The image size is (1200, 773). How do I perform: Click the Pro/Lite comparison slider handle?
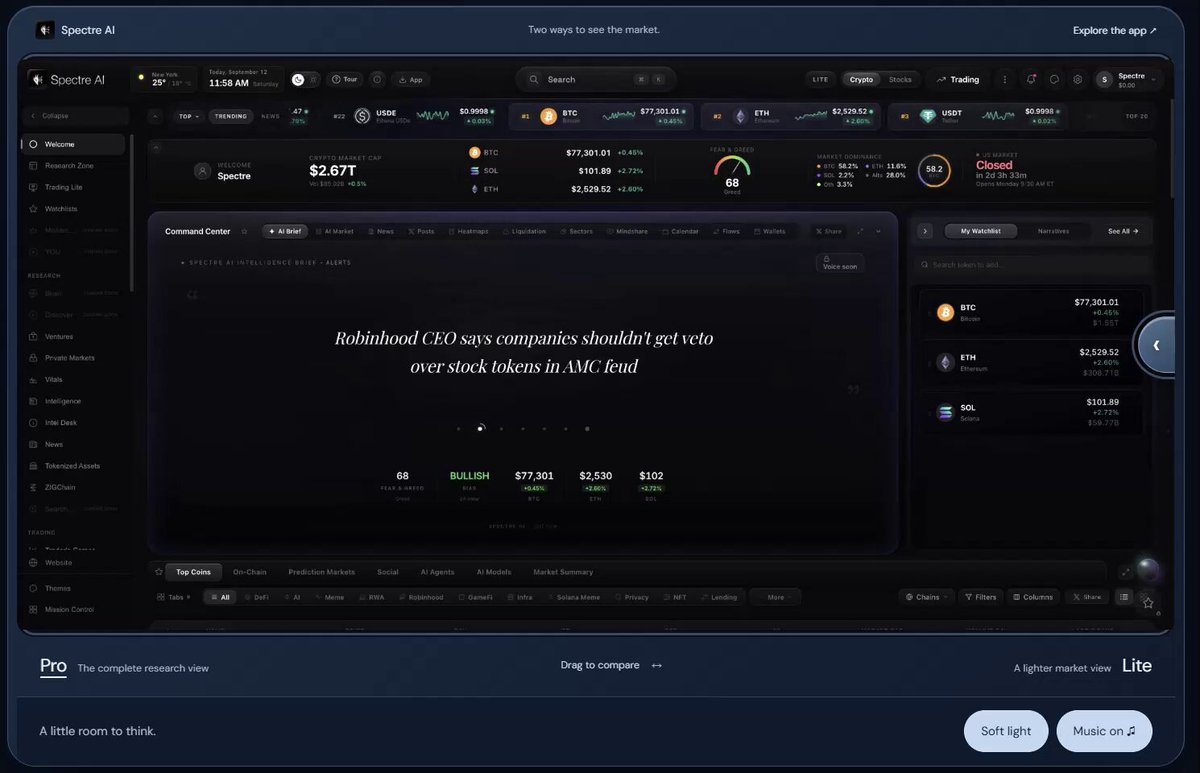pos(1156,345)
